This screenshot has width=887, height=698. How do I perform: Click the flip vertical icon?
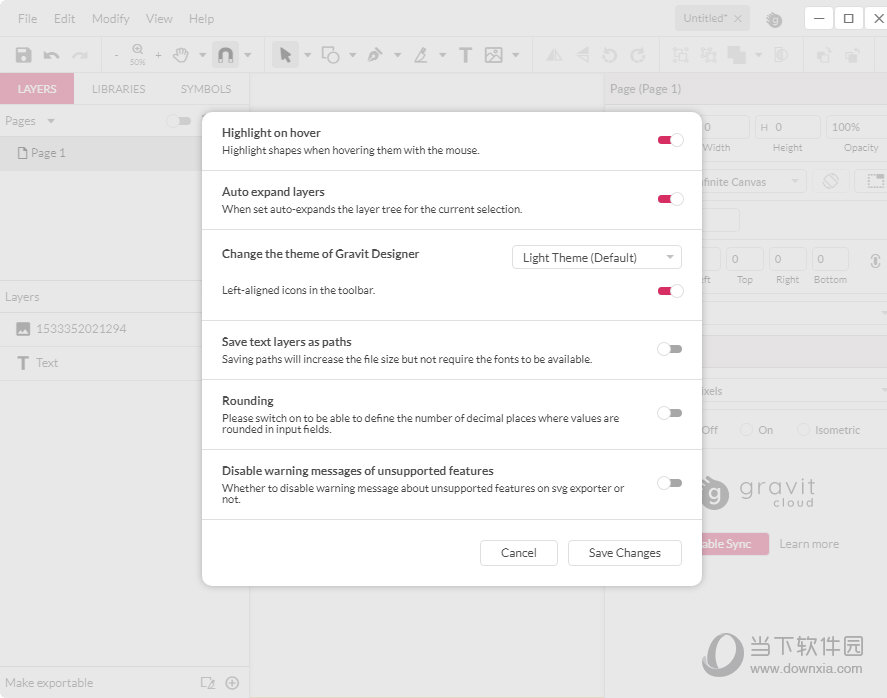point(583,55)
